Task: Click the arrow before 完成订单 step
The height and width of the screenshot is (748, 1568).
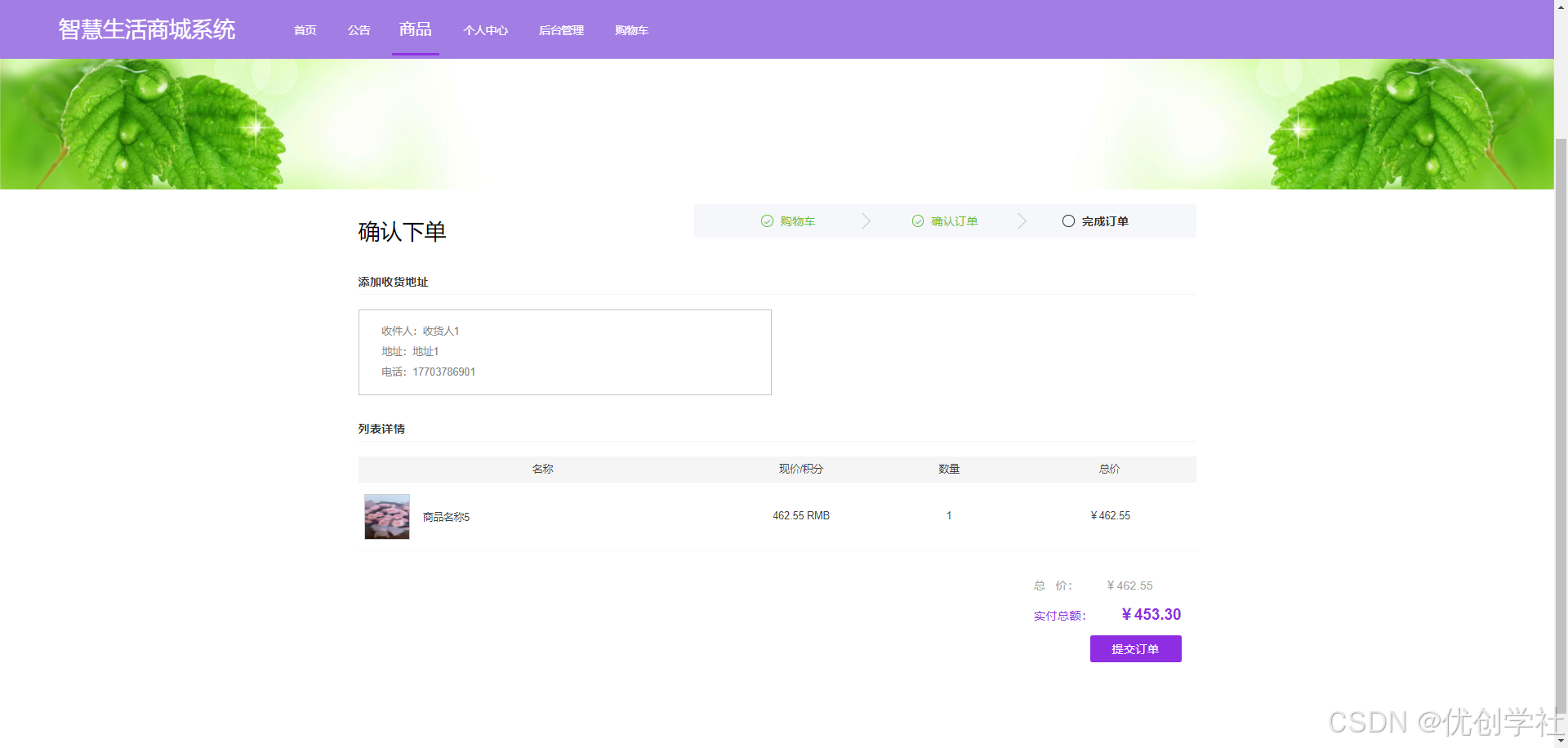Action: [x=1021, y=220]
